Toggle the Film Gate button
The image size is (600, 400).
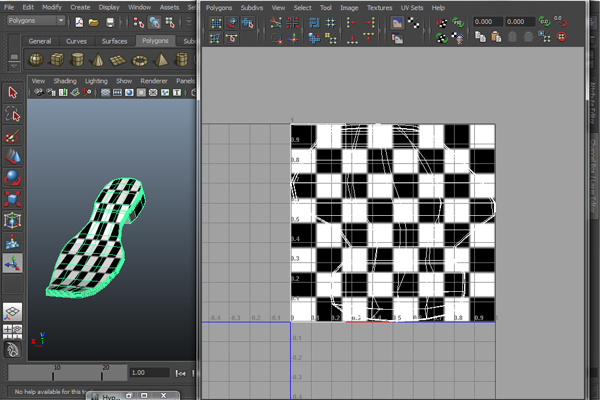click(x=117, y=92)
